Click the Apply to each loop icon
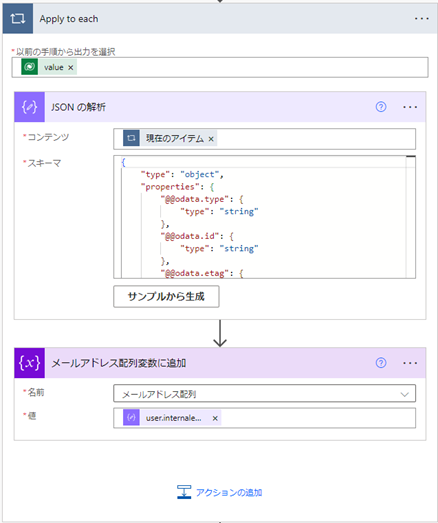Viewport: 438px width, 523px height. click(18, 19)
